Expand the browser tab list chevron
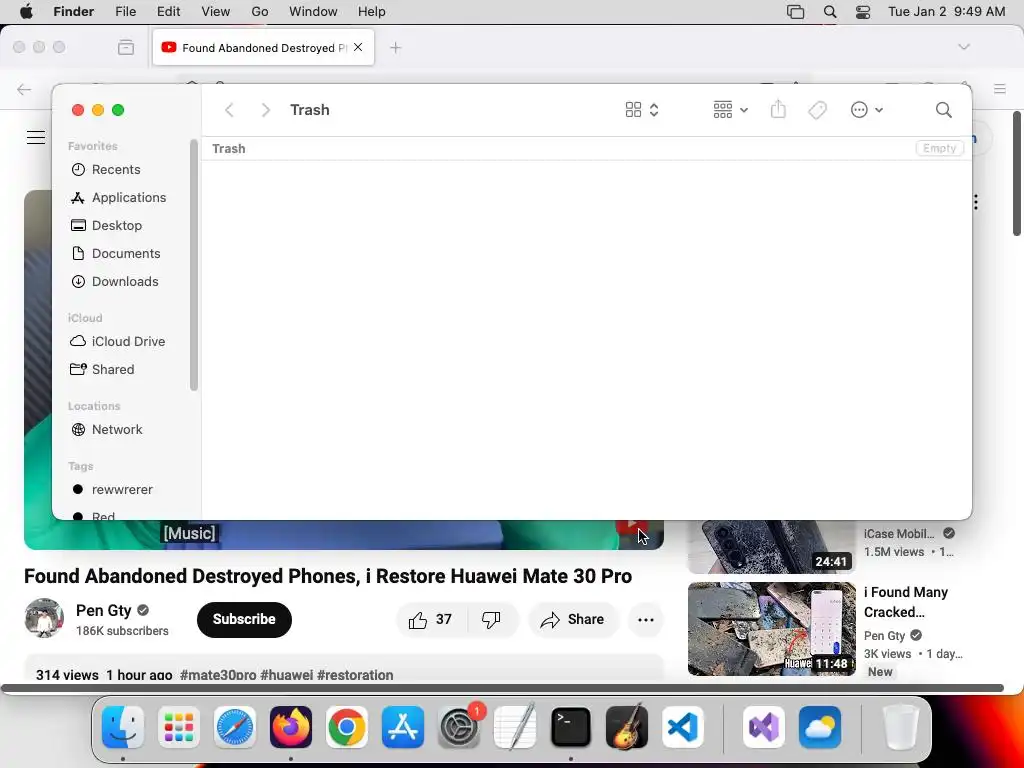 964,47
